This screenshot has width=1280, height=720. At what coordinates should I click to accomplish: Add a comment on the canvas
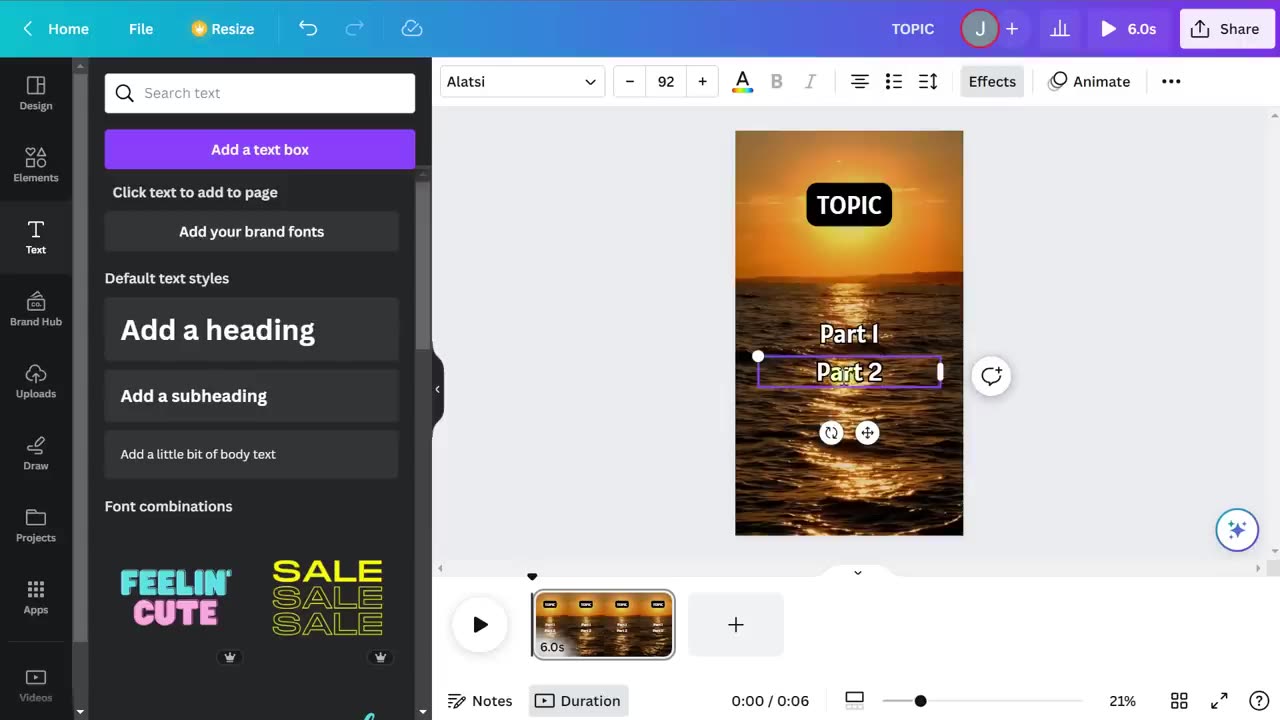[991, 376]
